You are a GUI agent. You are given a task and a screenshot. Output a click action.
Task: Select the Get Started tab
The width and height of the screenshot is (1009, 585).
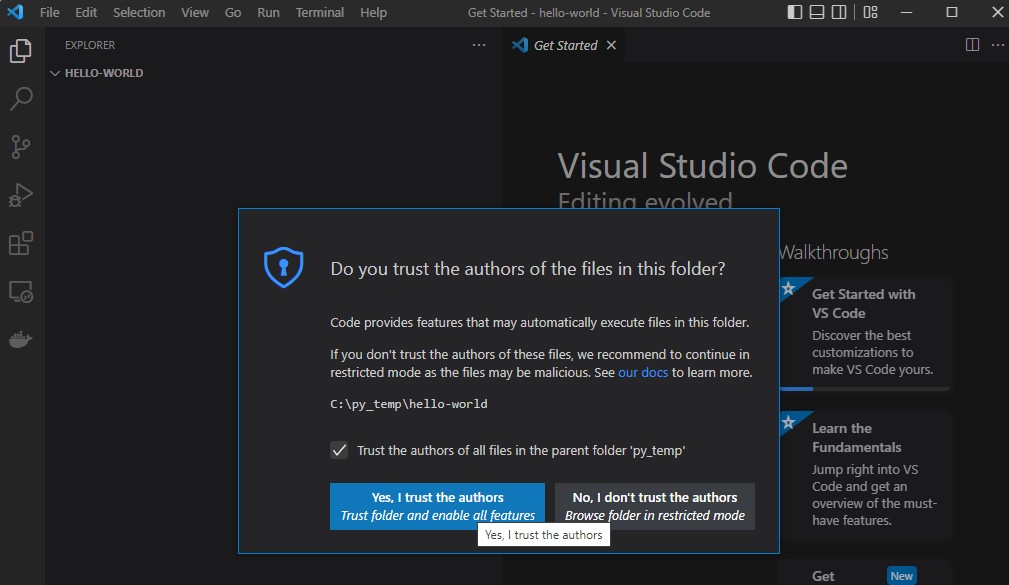pyautogui.click(x=565, y=45)
